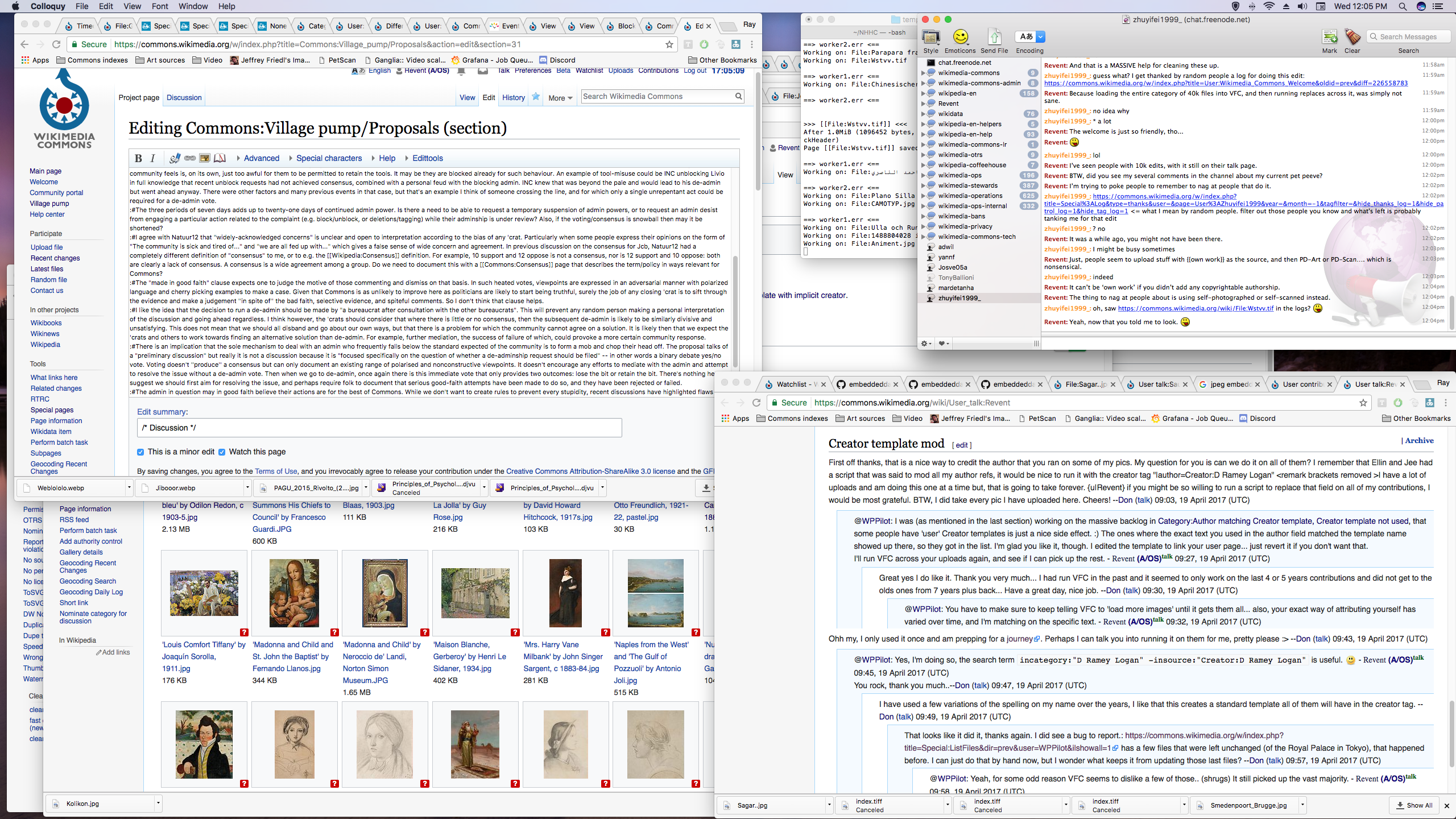Switch to the Discussion tab
The image size is (1456, 819).
(184, 98)
